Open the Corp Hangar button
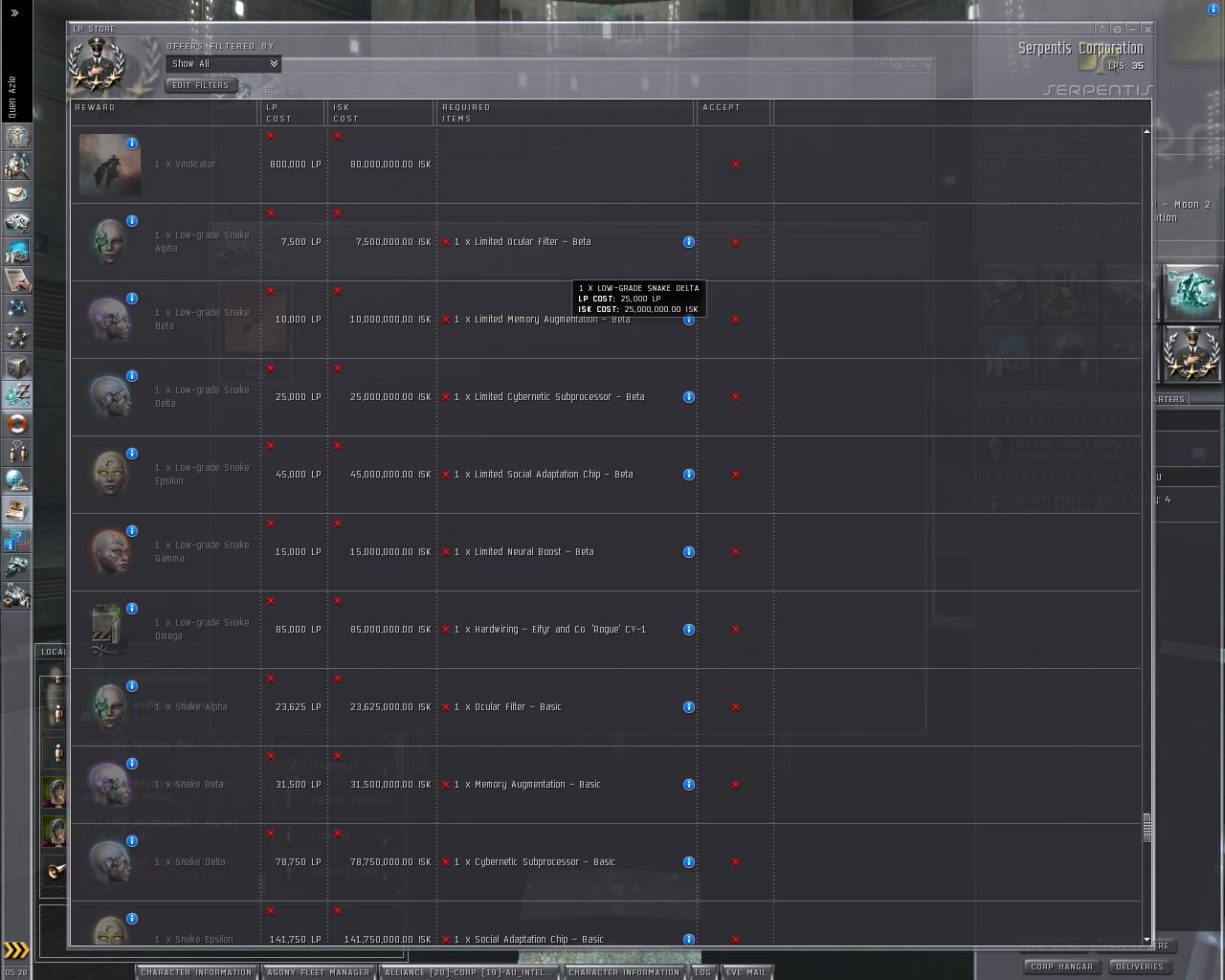1225x980 pixels. coord(1060,967)
